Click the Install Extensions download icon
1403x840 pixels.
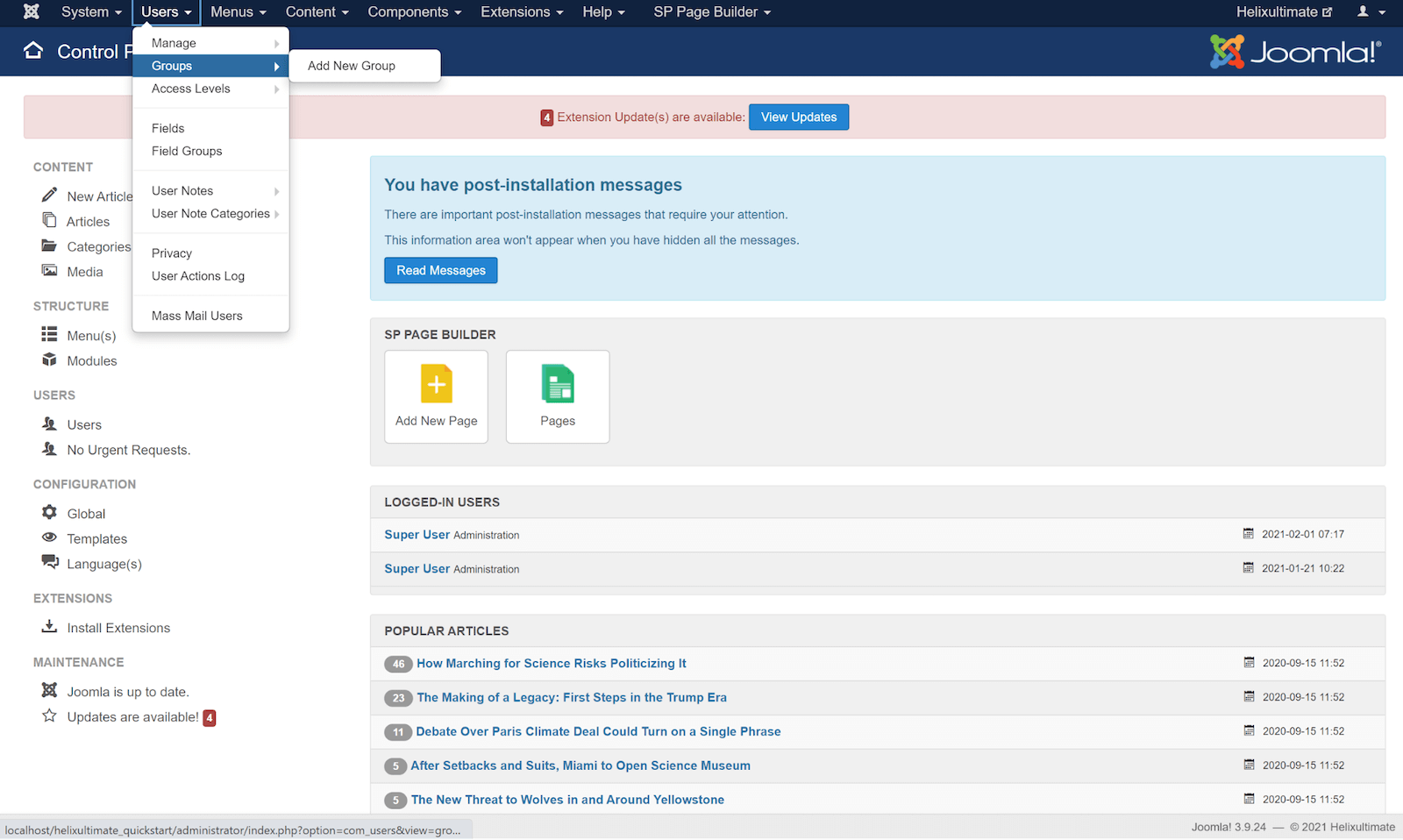(x=50, y=627)
